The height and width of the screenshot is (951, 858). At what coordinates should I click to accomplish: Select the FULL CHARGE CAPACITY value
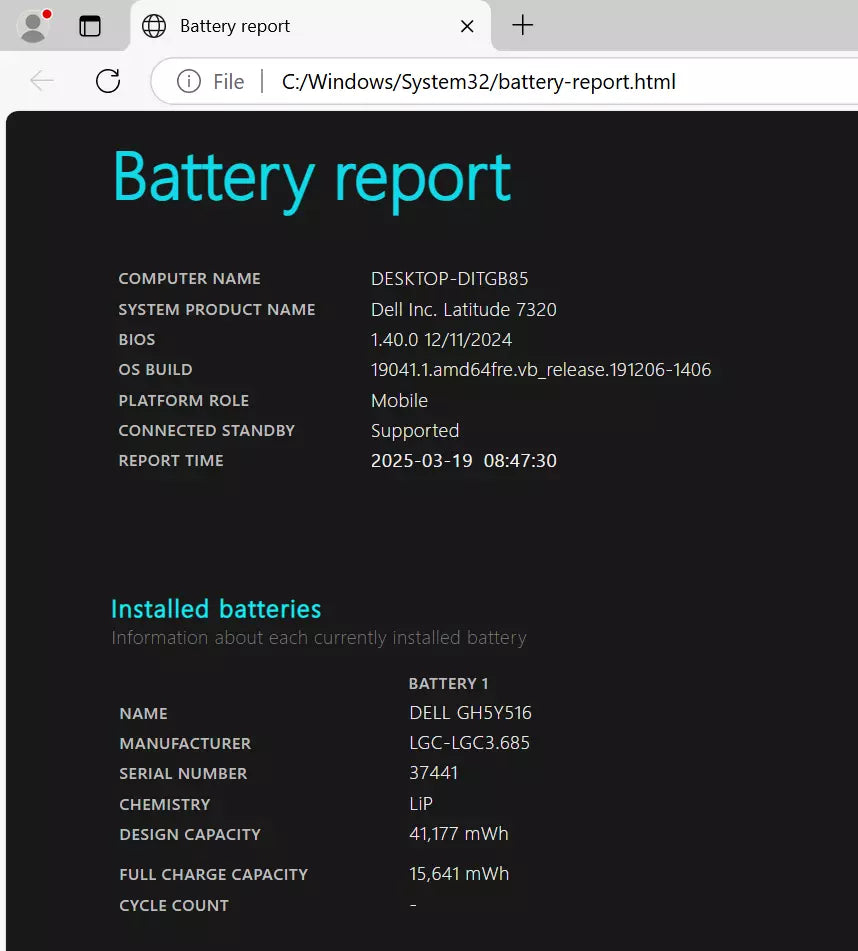tap(459, 873)
